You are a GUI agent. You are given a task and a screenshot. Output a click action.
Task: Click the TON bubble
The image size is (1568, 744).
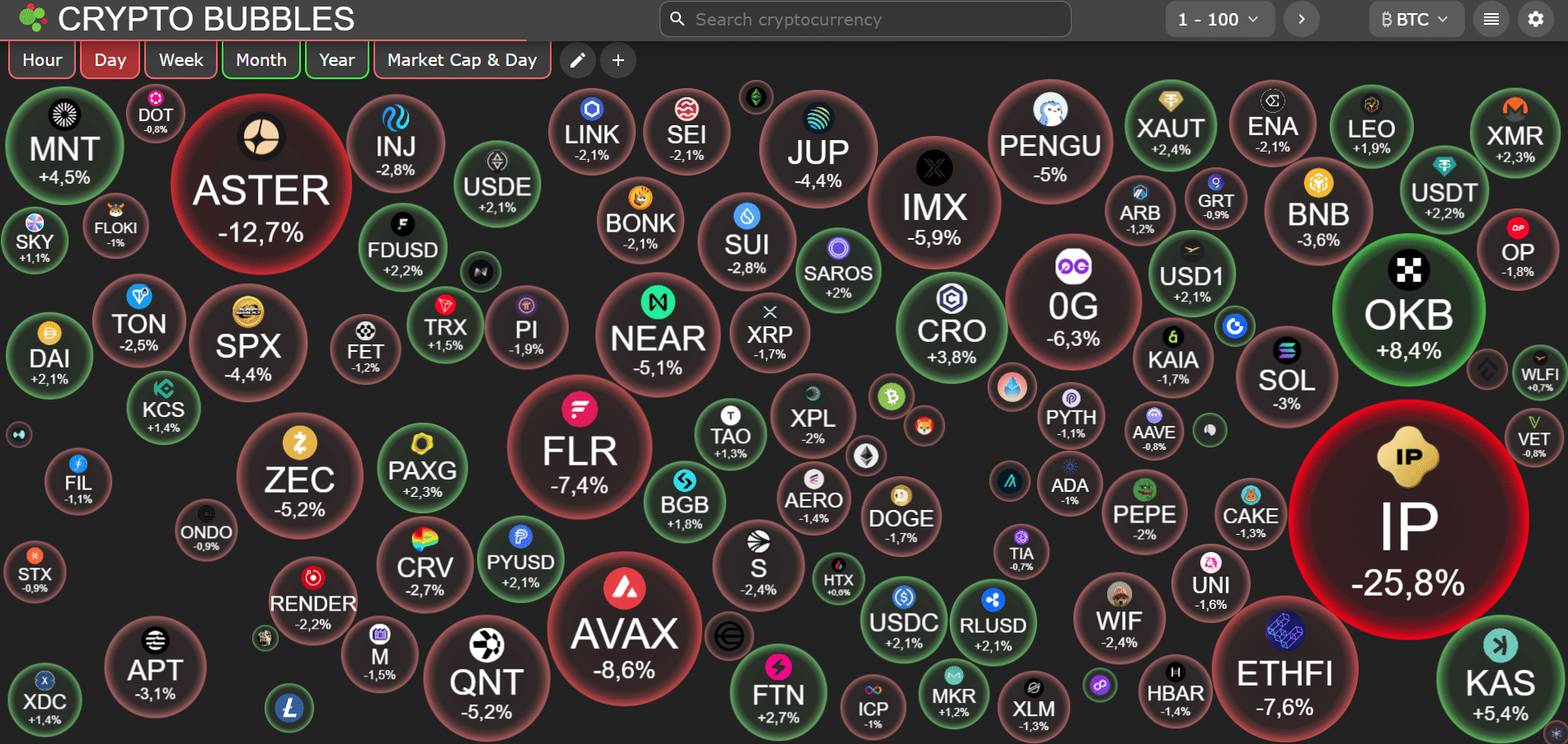coord(139,321)
